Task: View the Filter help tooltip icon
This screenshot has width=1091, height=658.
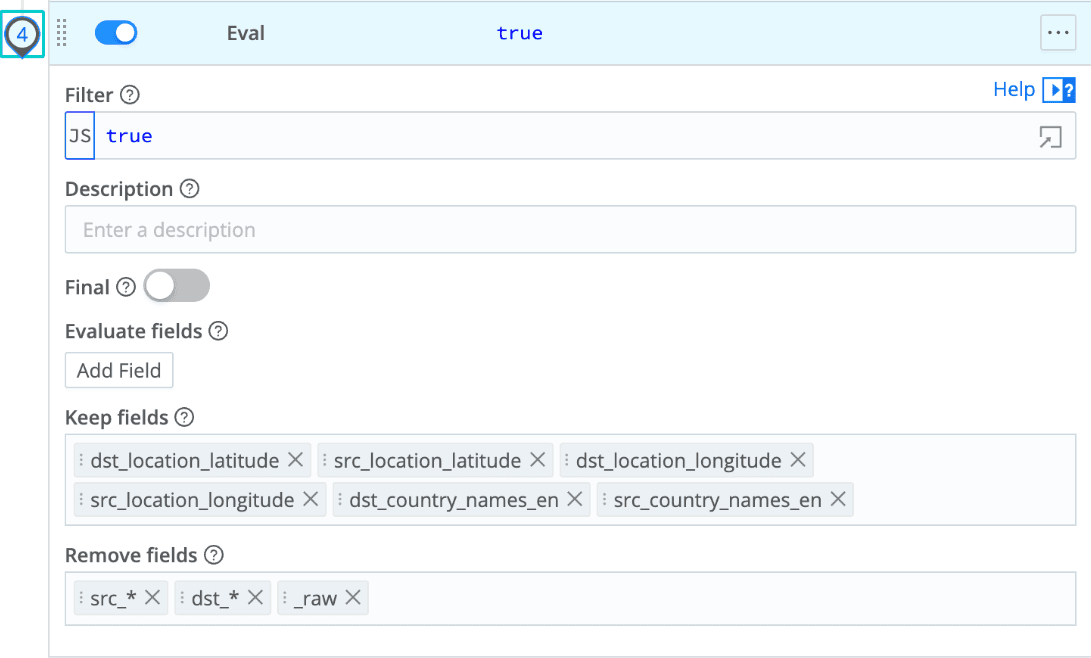Action: [129, 95]
